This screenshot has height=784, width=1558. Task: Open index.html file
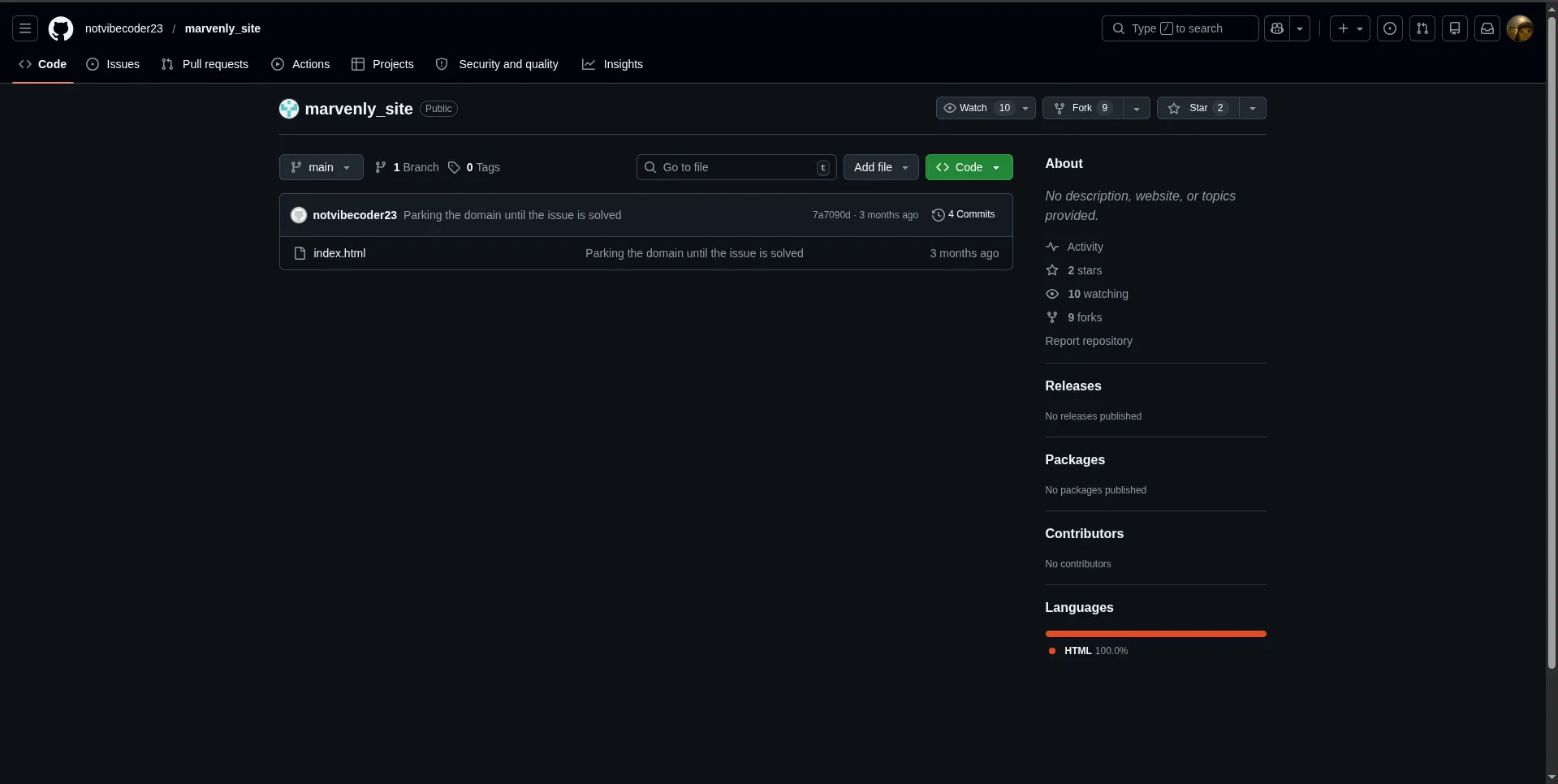339,253
